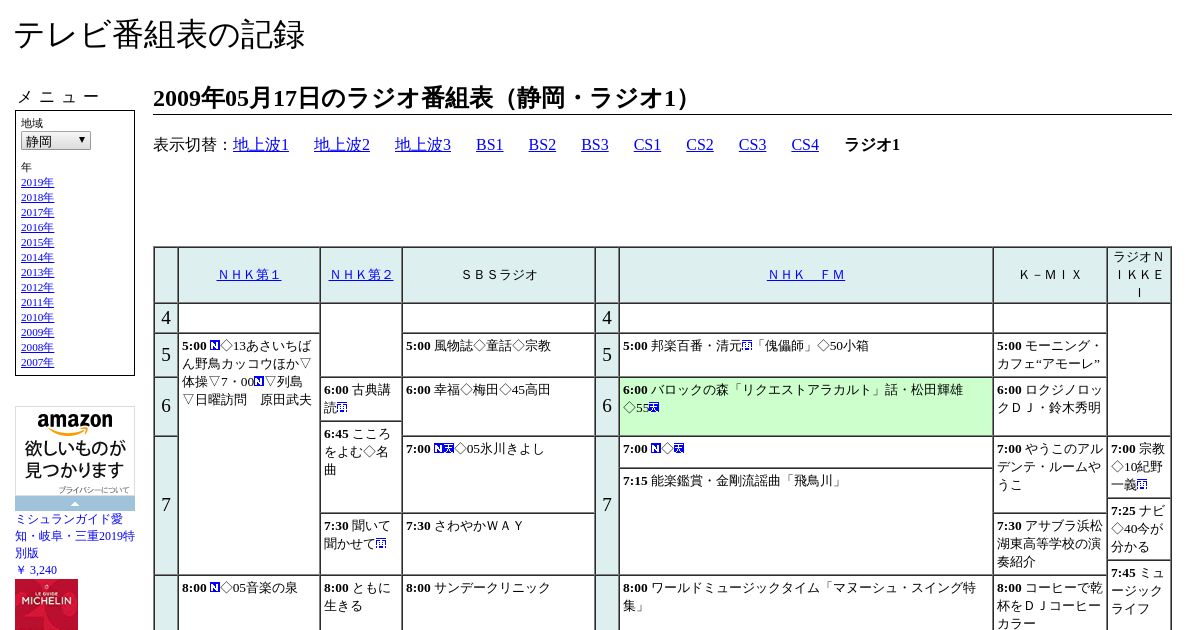Screen dimensions: 1200x630
Task: Open the 静岡 region dropdown
Action: coord(56,141)
